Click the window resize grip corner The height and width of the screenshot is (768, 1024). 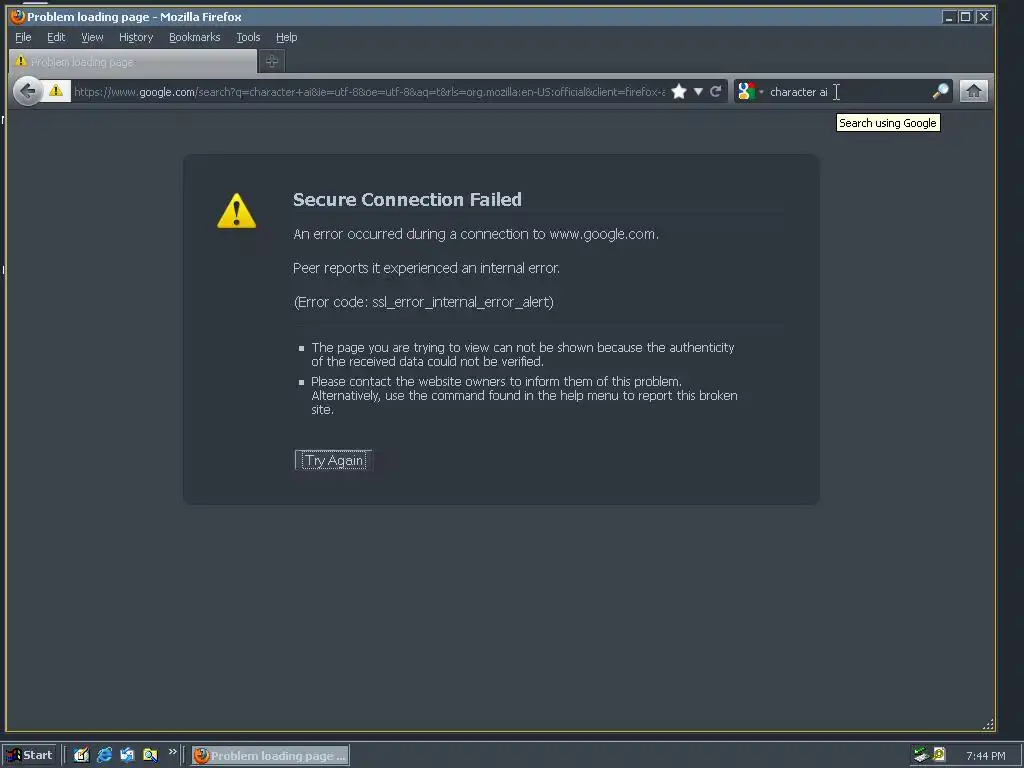[x=988, y=724]
